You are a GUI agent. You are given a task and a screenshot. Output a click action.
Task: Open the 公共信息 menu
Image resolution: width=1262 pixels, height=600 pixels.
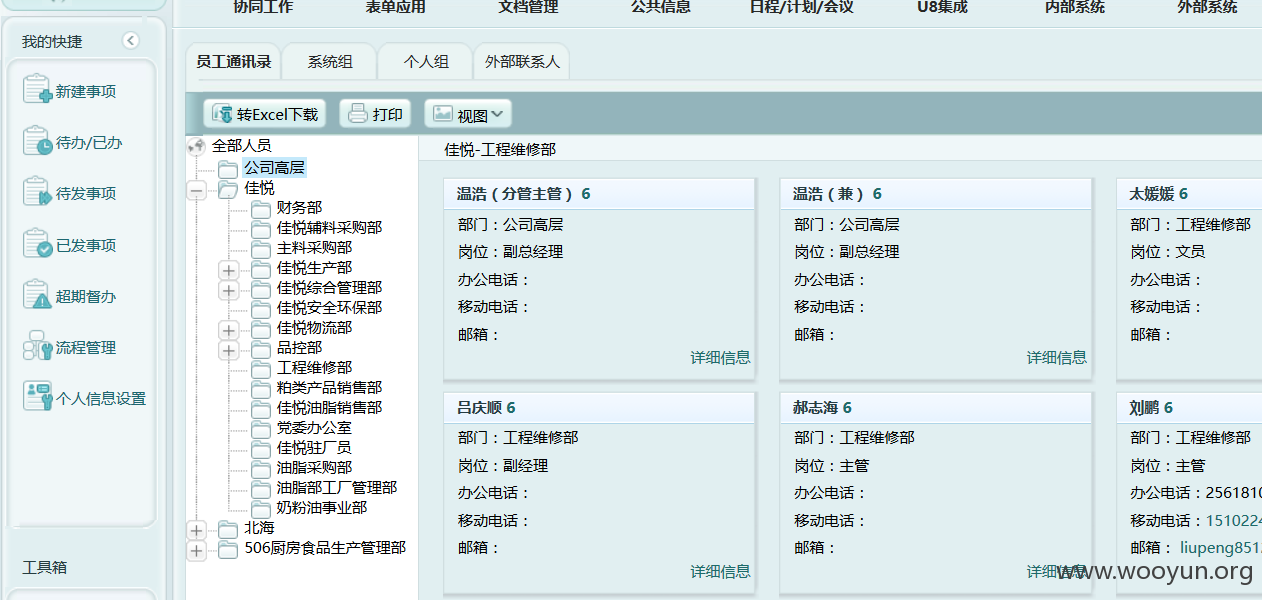coord(661,7)
